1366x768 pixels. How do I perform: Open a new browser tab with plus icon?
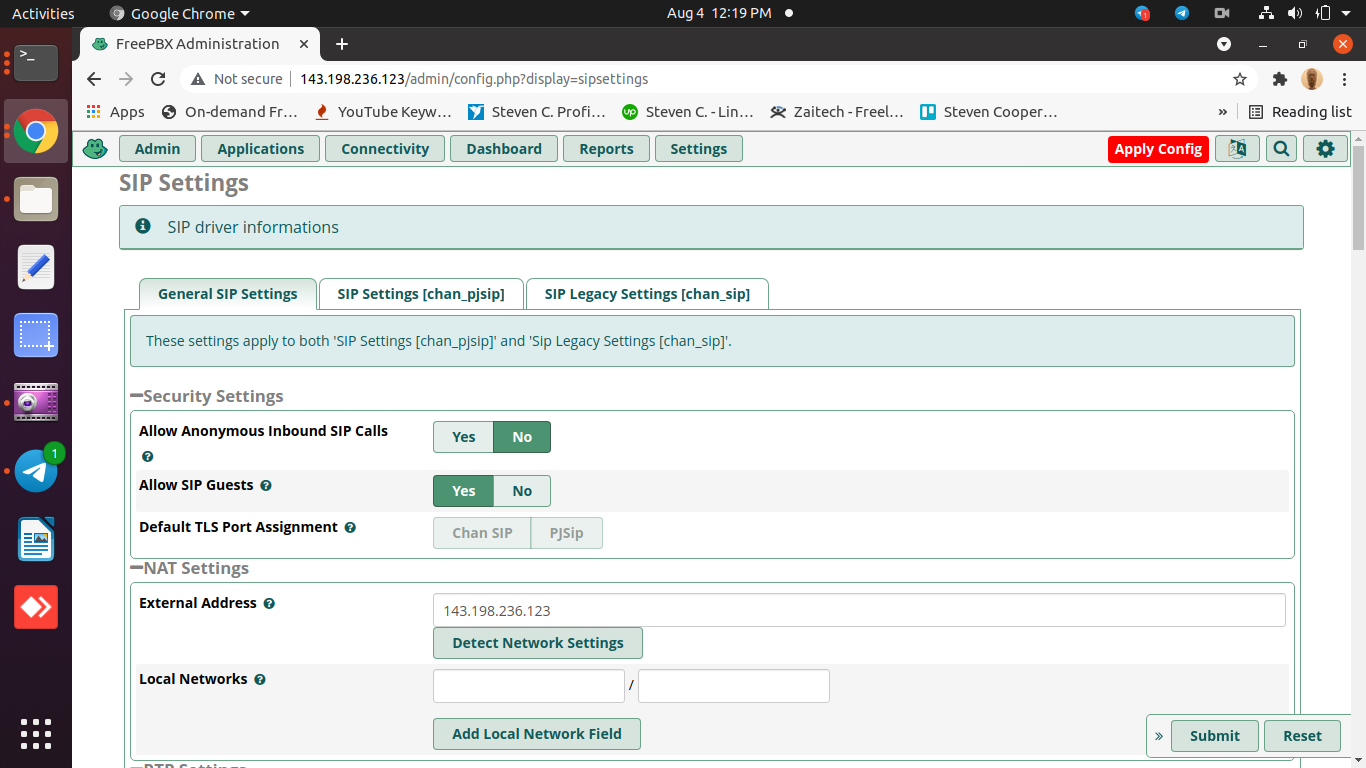click(342, 44)
